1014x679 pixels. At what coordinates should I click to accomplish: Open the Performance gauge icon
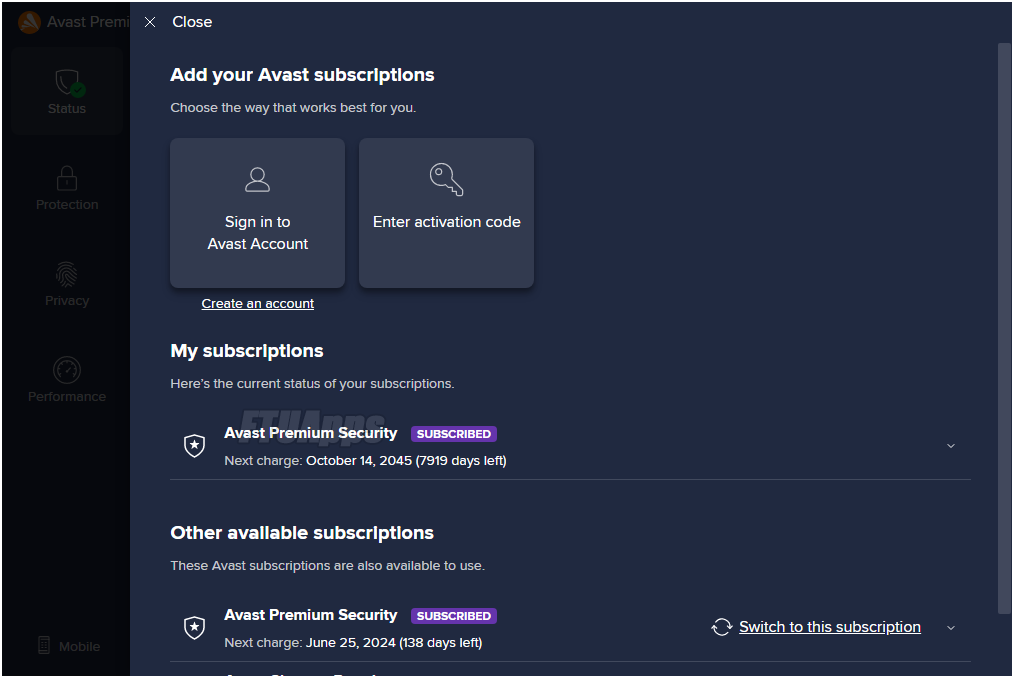click(67, 370)
